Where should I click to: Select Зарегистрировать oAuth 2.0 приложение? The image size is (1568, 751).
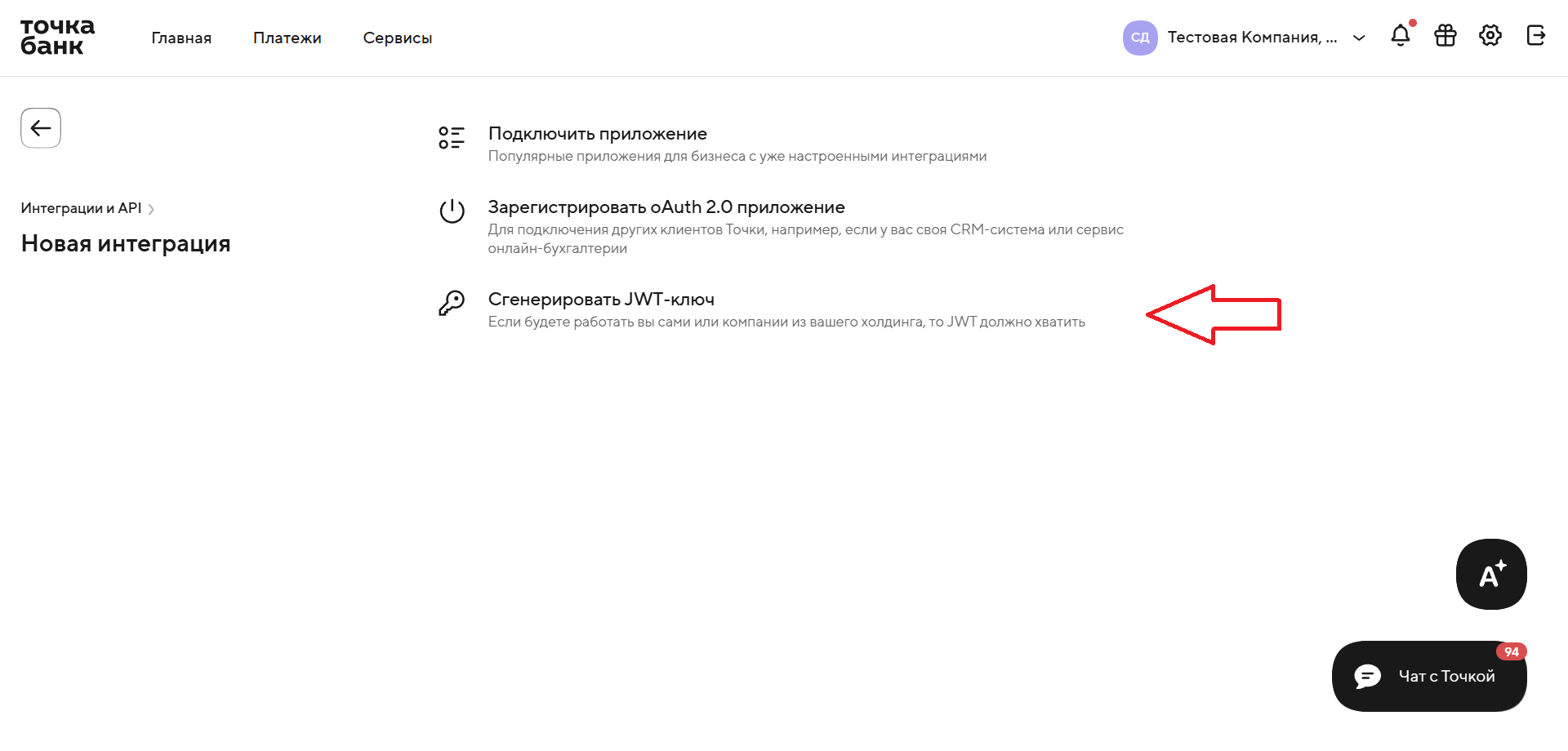coord(666,207)
